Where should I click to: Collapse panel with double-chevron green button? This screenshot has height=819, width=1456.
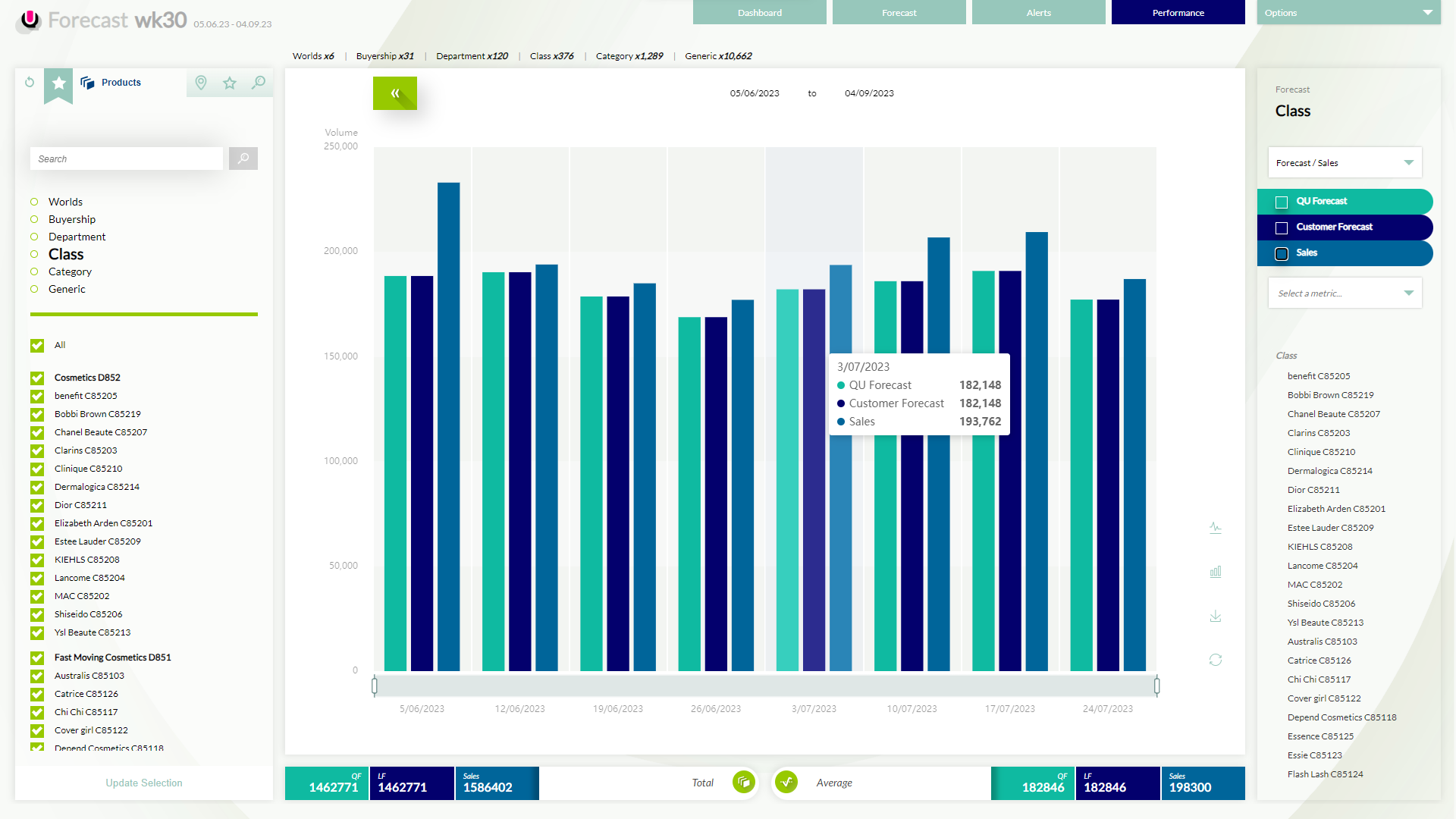pos(394,93)
